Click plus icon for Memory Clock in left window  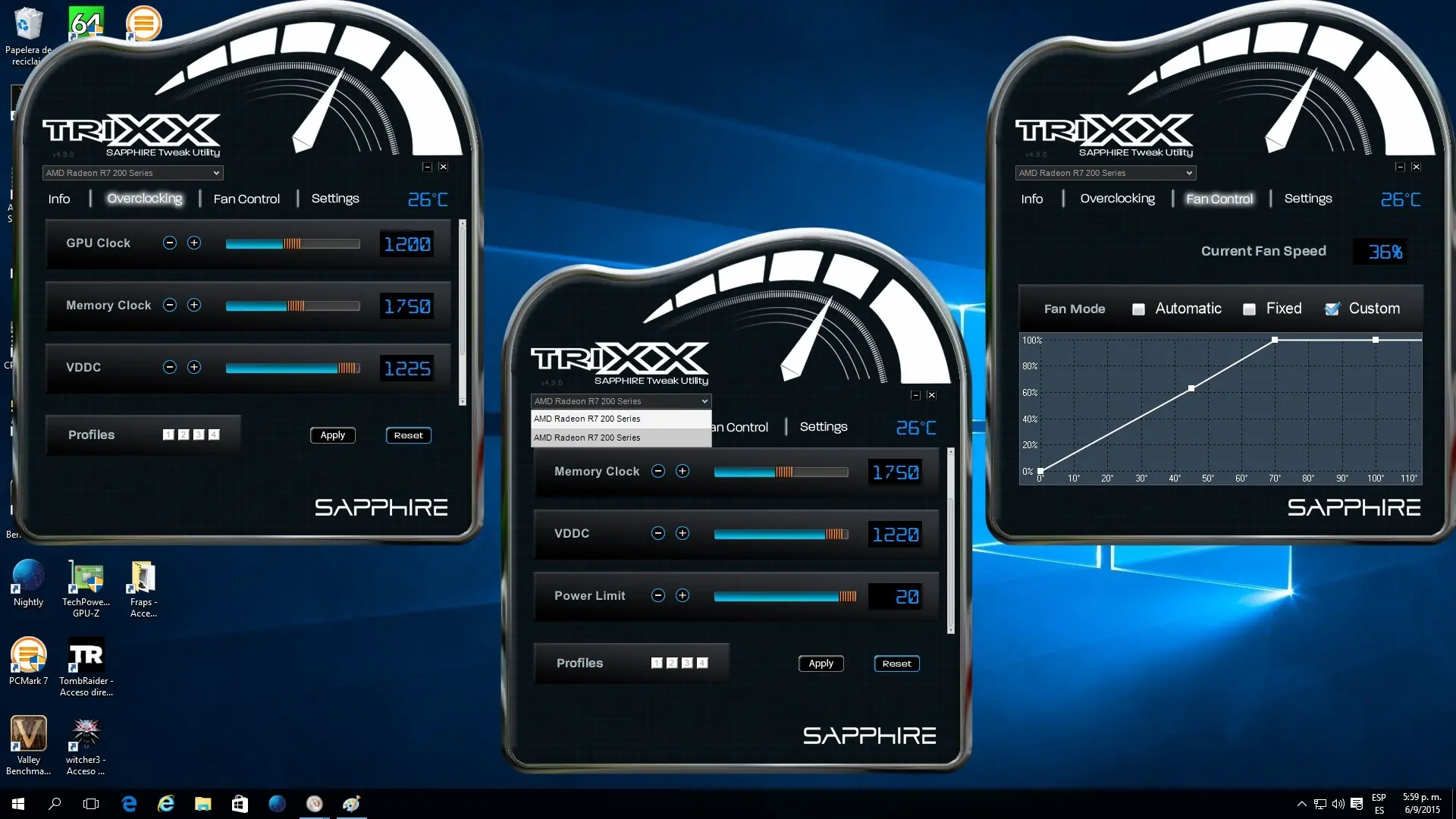tap(194, 305)
